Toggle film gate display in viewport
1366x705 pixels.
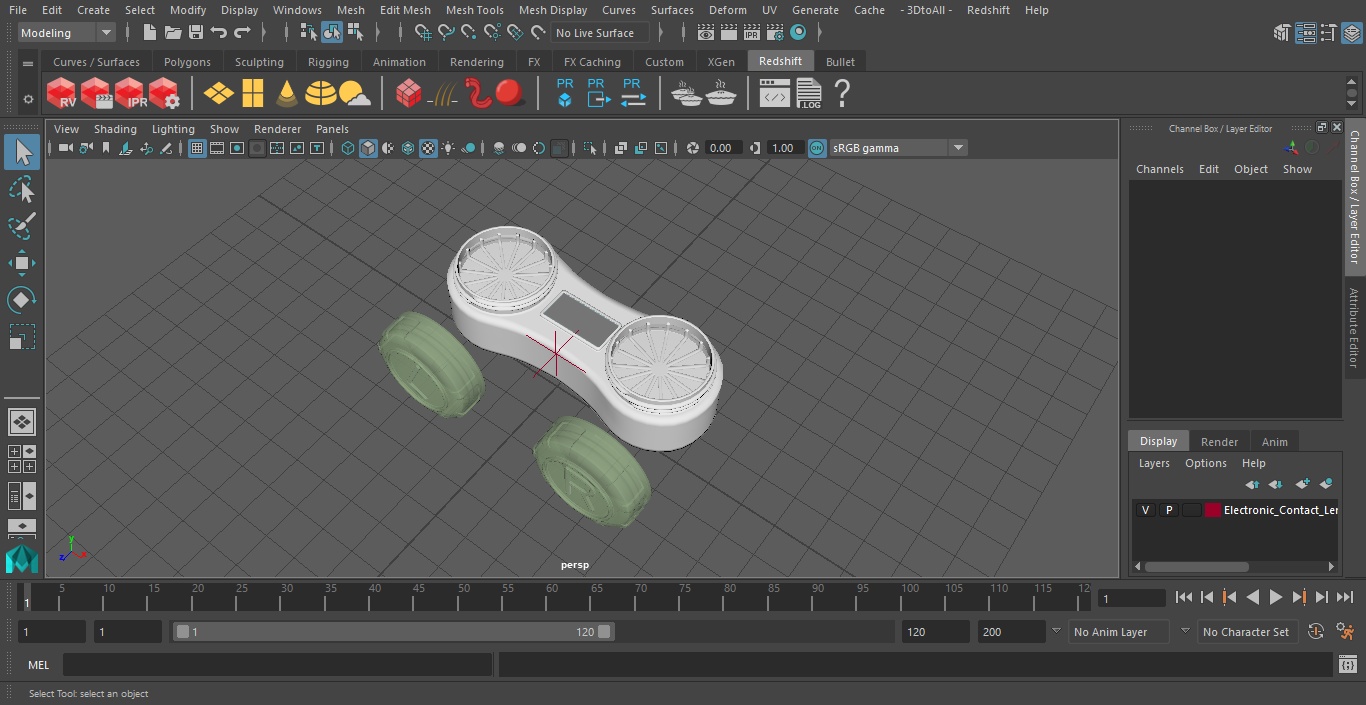pos(217,148)
